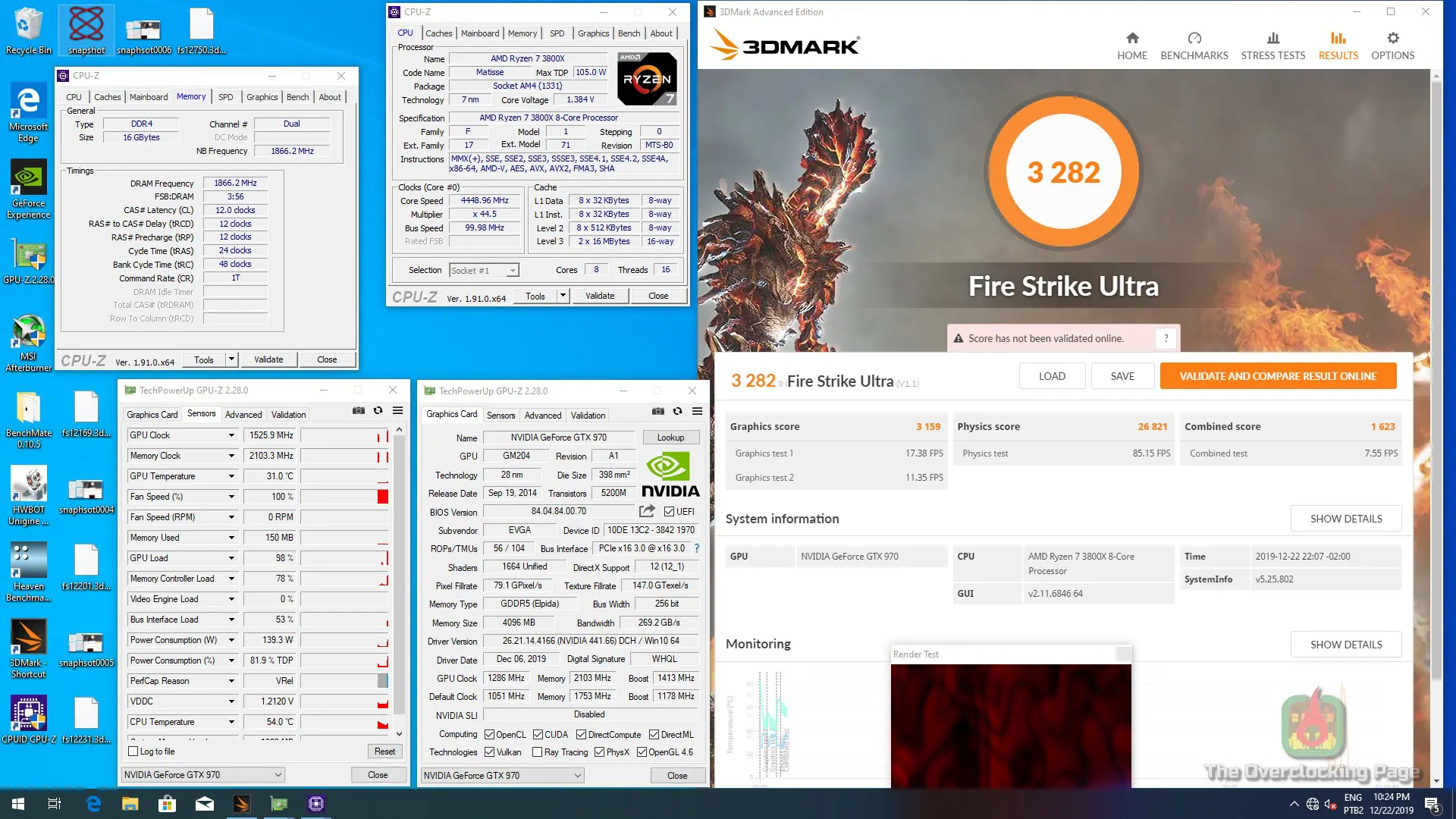The height and width of the screenshot is (819, 1456).
Task: Open Microsoft Store from taskbar
Action: [167, 804]
